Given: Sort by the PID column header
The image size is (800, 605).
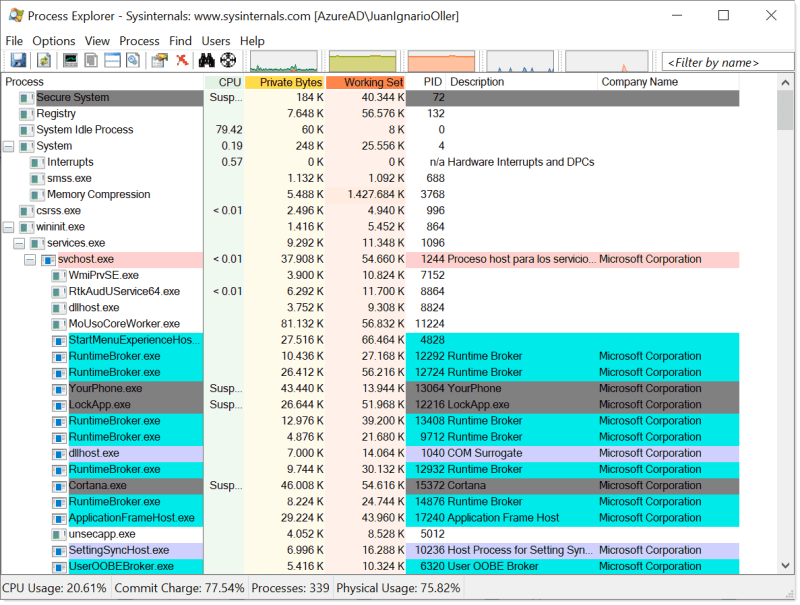Looking at the screenshot, I should point(426,82).
